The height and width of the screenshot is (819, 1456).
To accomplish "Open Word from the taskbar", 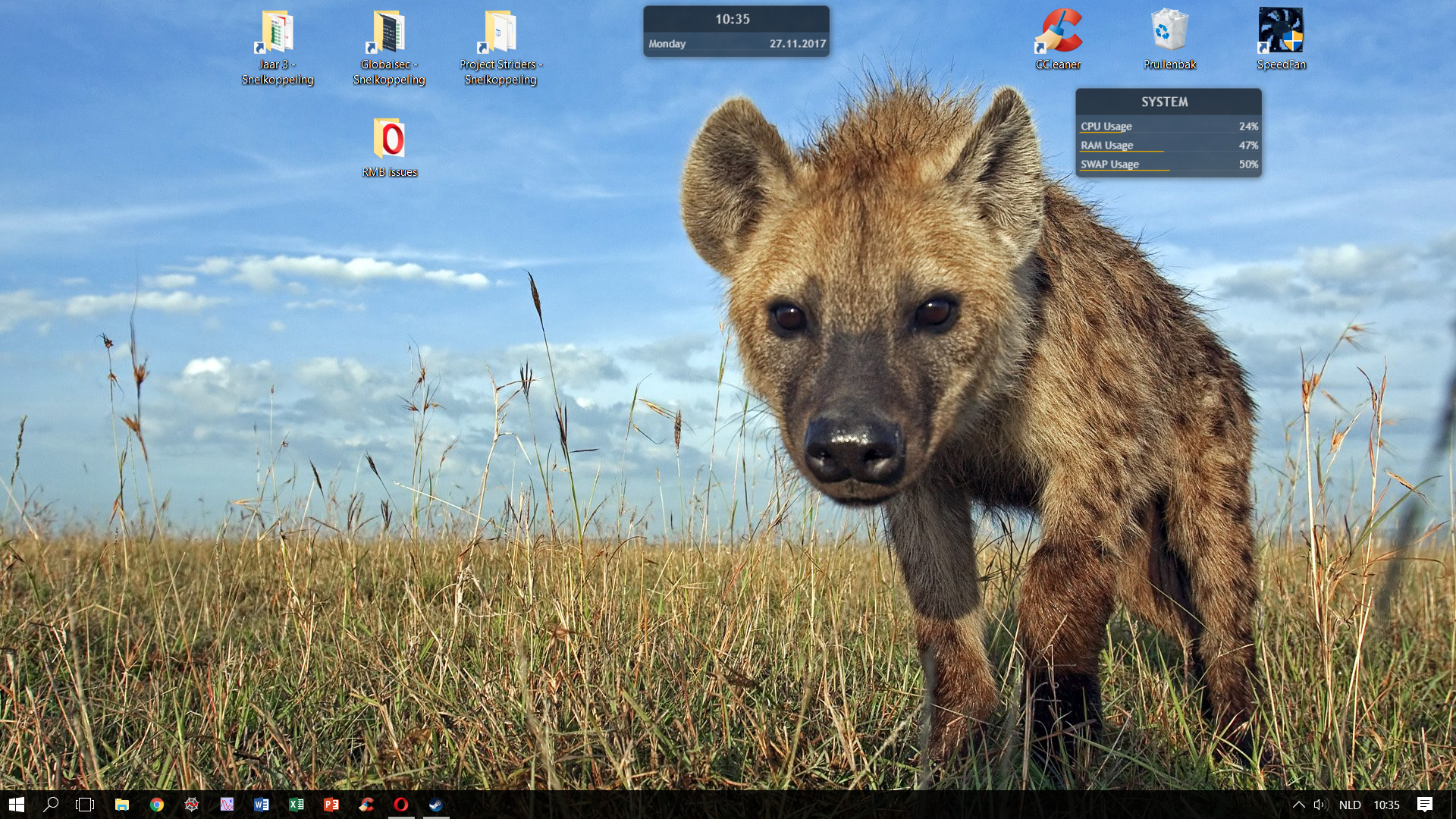I will (262, 805).
